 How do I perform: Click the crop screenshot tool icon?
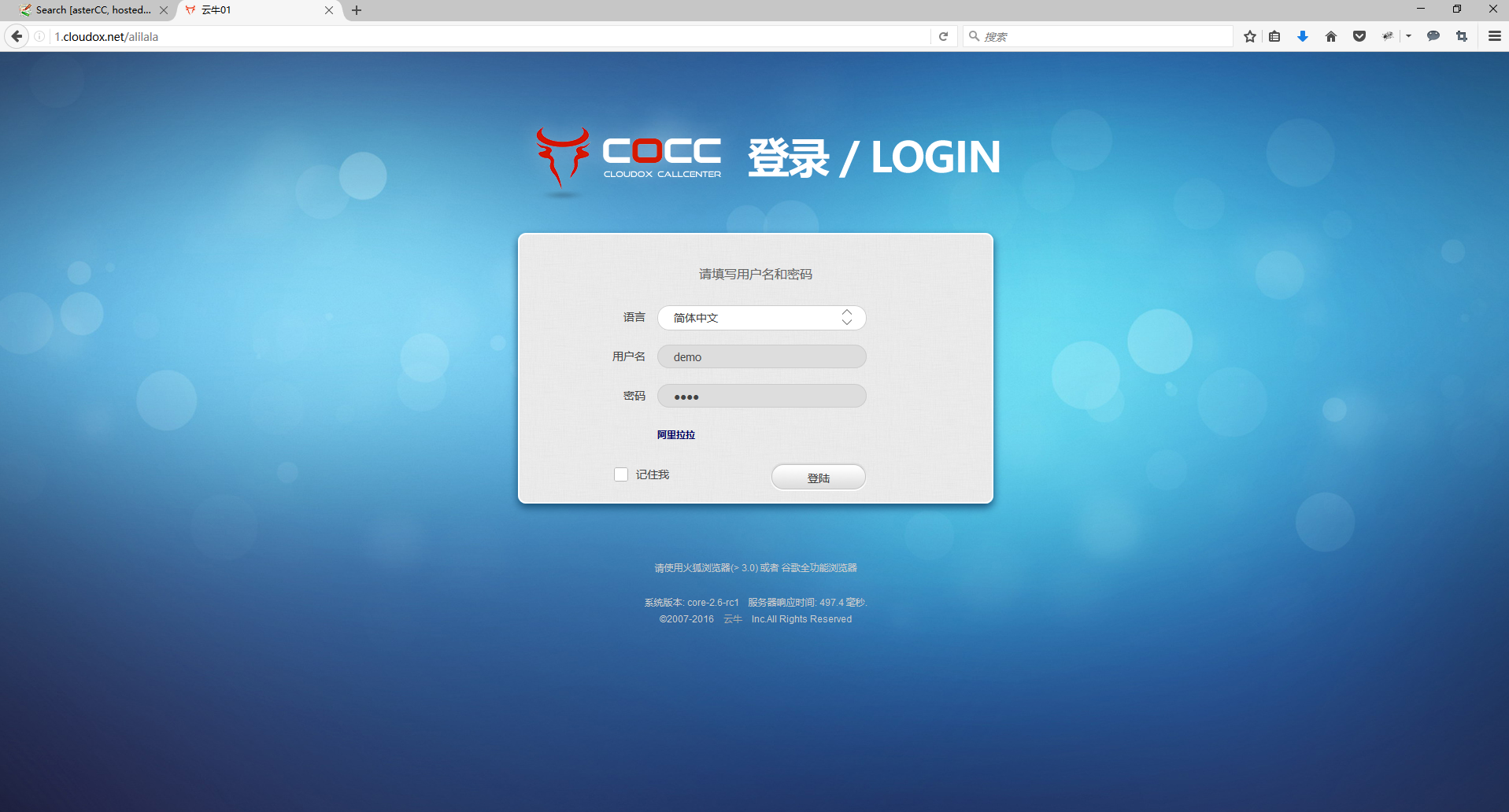pyautogui.click(x=1462, y=36)
